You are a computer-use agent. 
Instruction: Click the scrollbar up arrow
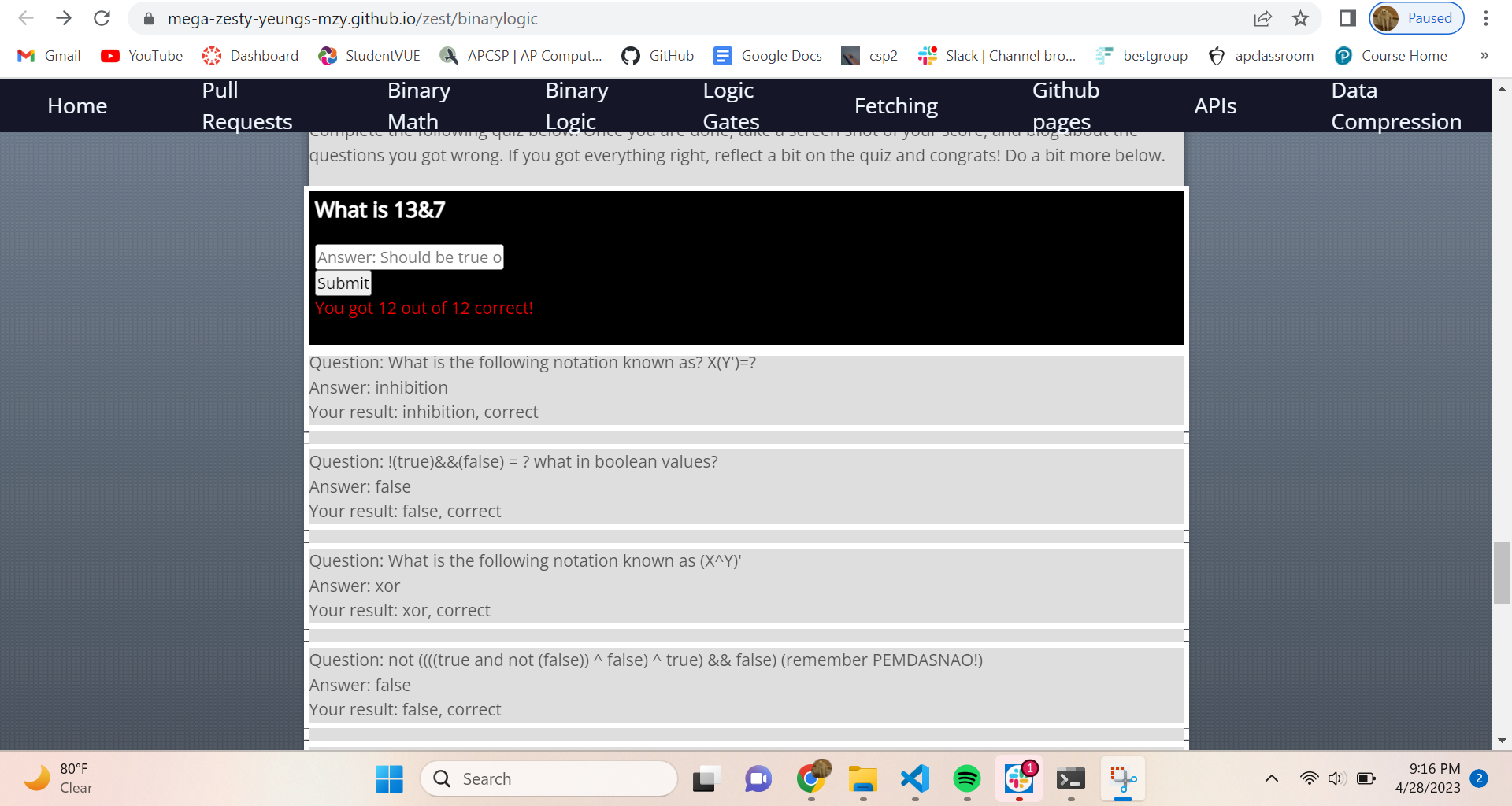pyautogui.click(x=1502, y=88)
